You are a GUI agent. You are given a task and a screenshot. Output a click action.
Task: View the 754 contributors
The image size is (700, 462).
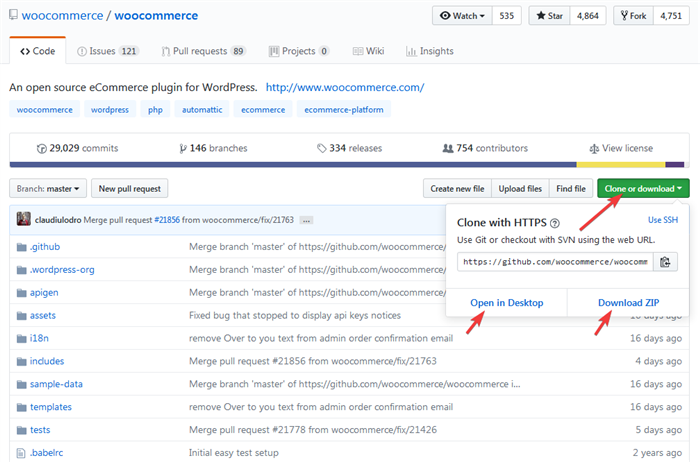pyautogui.click(x=485, y=148)
